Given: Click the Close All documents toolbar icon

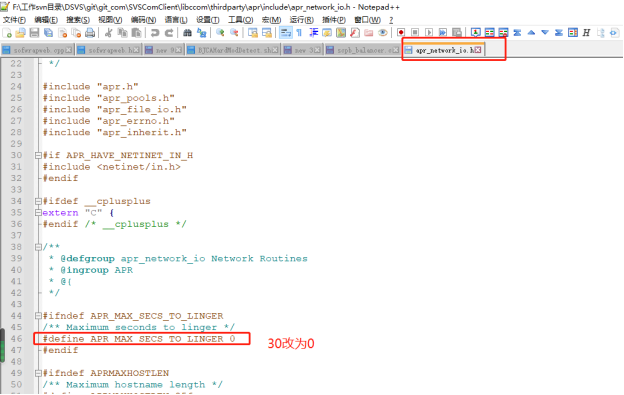Looking at the screenshot, I should click(76, 33).
